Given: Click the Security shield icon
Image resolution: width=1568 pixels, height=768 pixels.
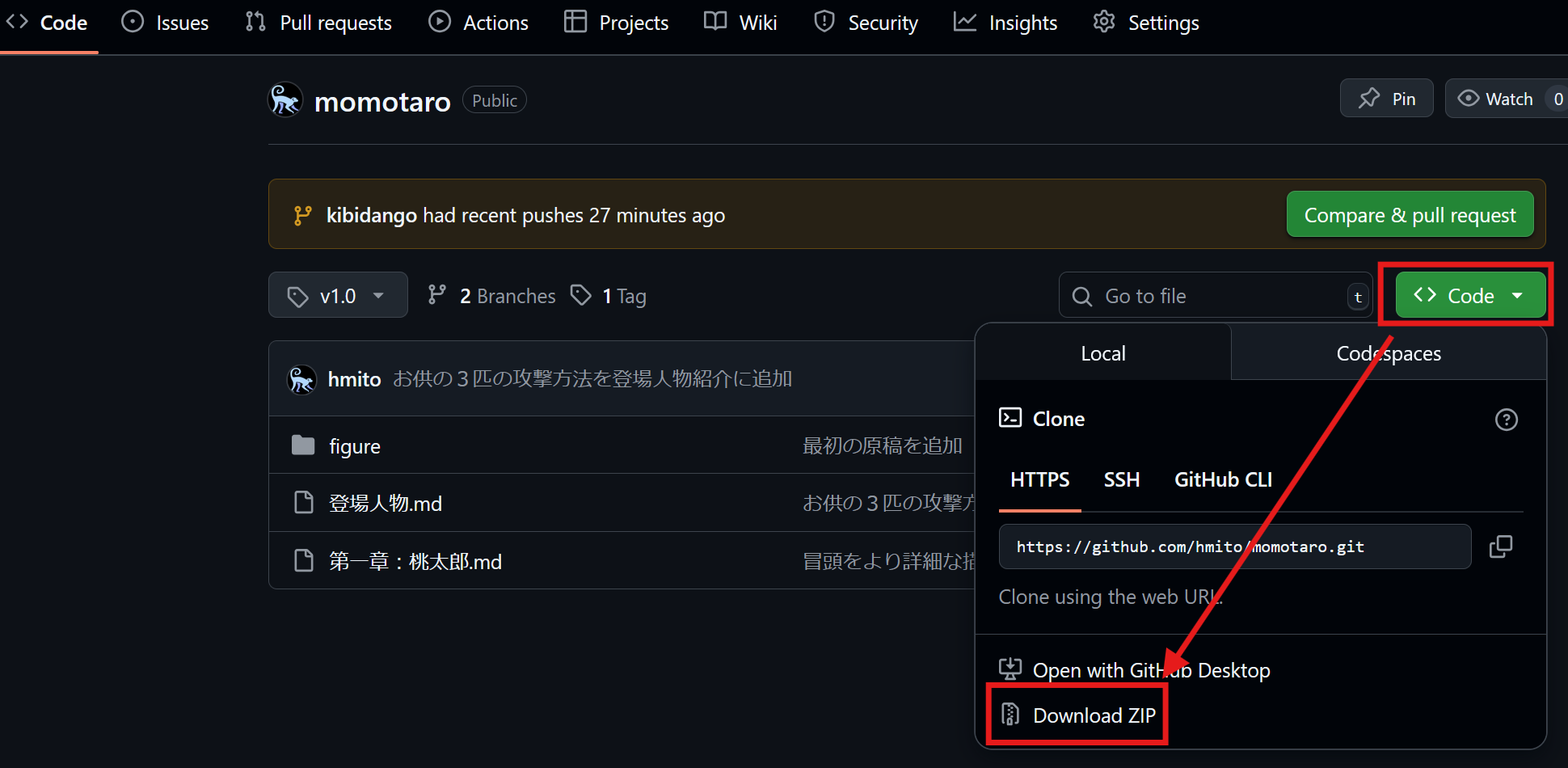Looking at the screenshot, I should tap(824, 22).
